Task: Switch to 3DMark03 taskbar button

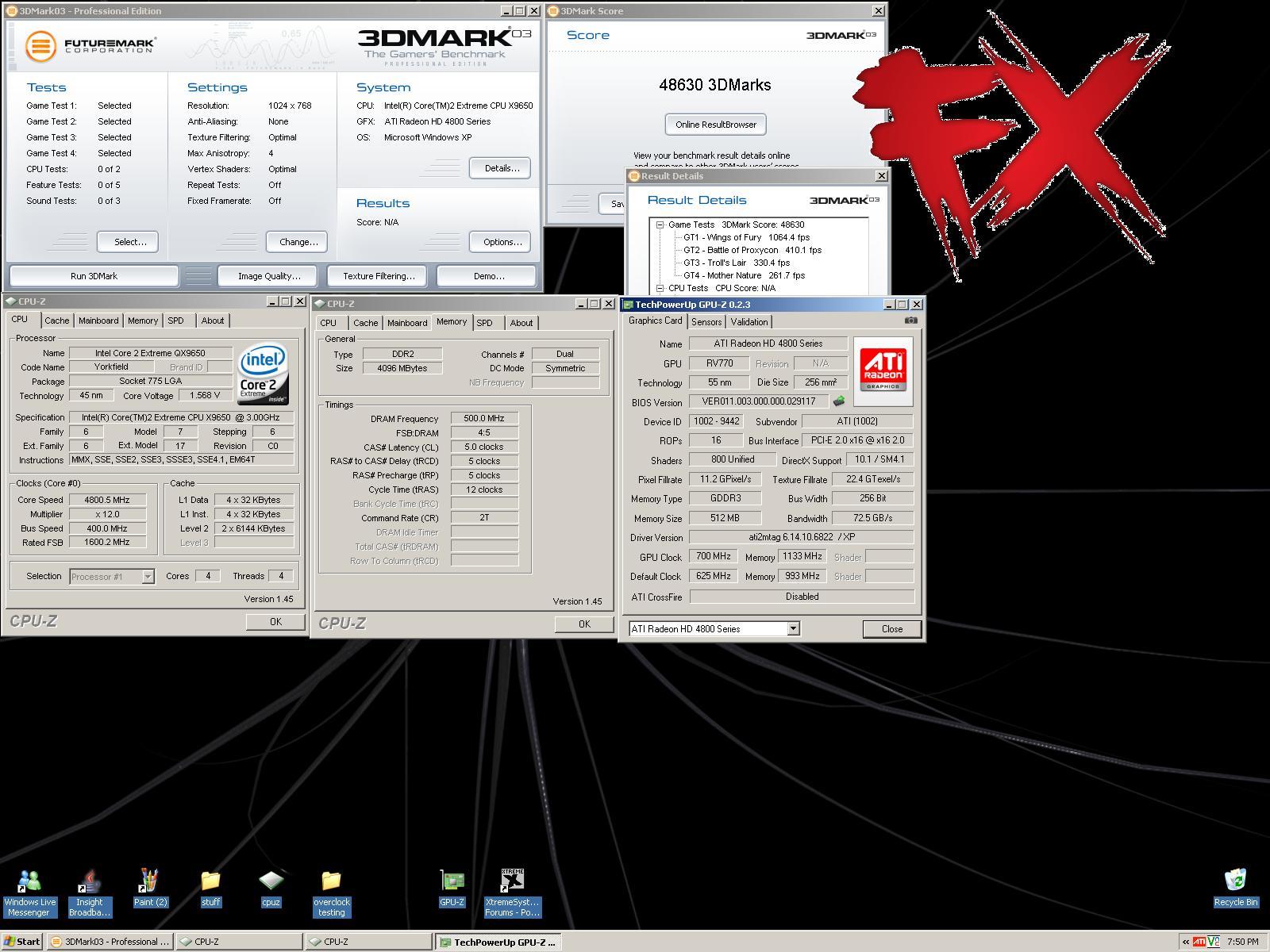Action: pos(110,942)
